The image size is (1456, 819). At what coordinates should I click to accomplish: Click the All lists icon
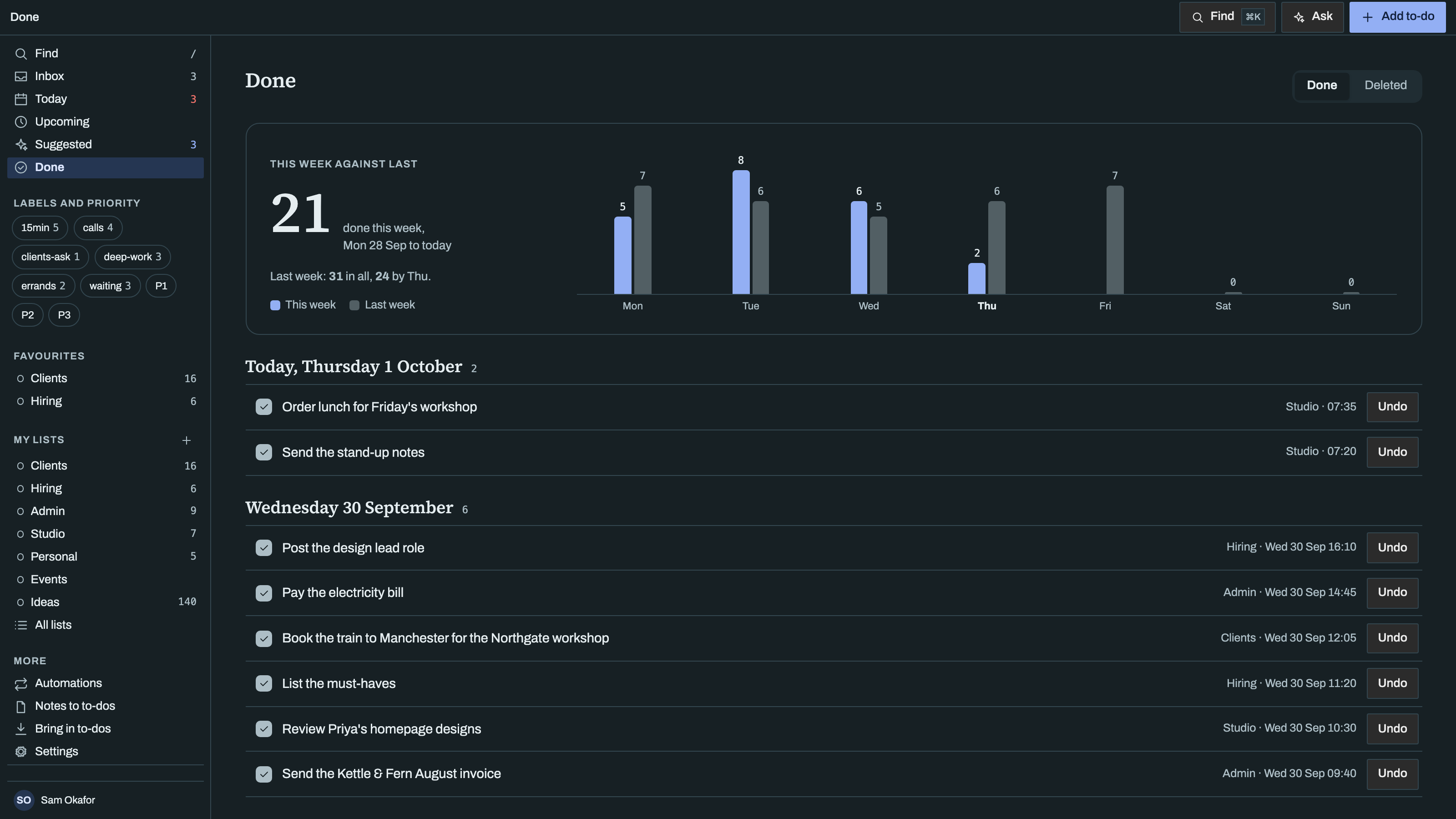21,625
